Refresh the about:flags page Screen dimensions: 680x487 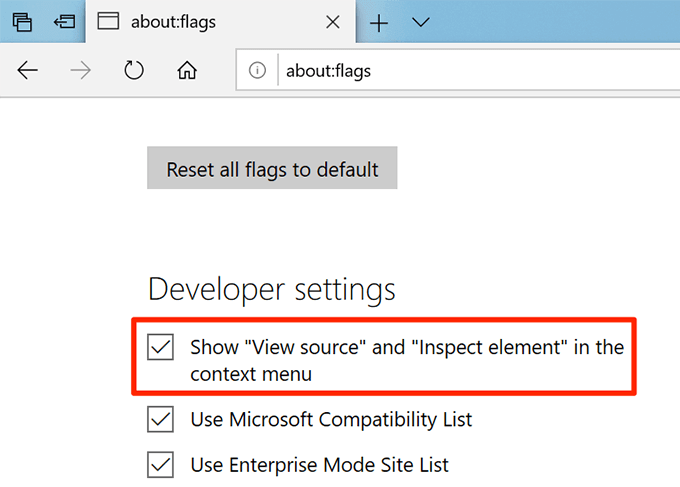[x=134, y=71]
